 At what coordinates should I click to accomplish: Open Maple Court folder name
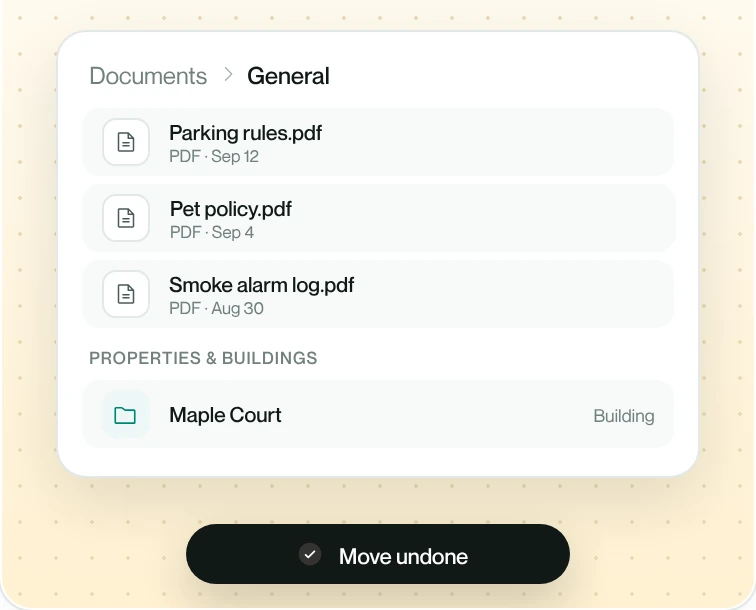click(225, 415)
